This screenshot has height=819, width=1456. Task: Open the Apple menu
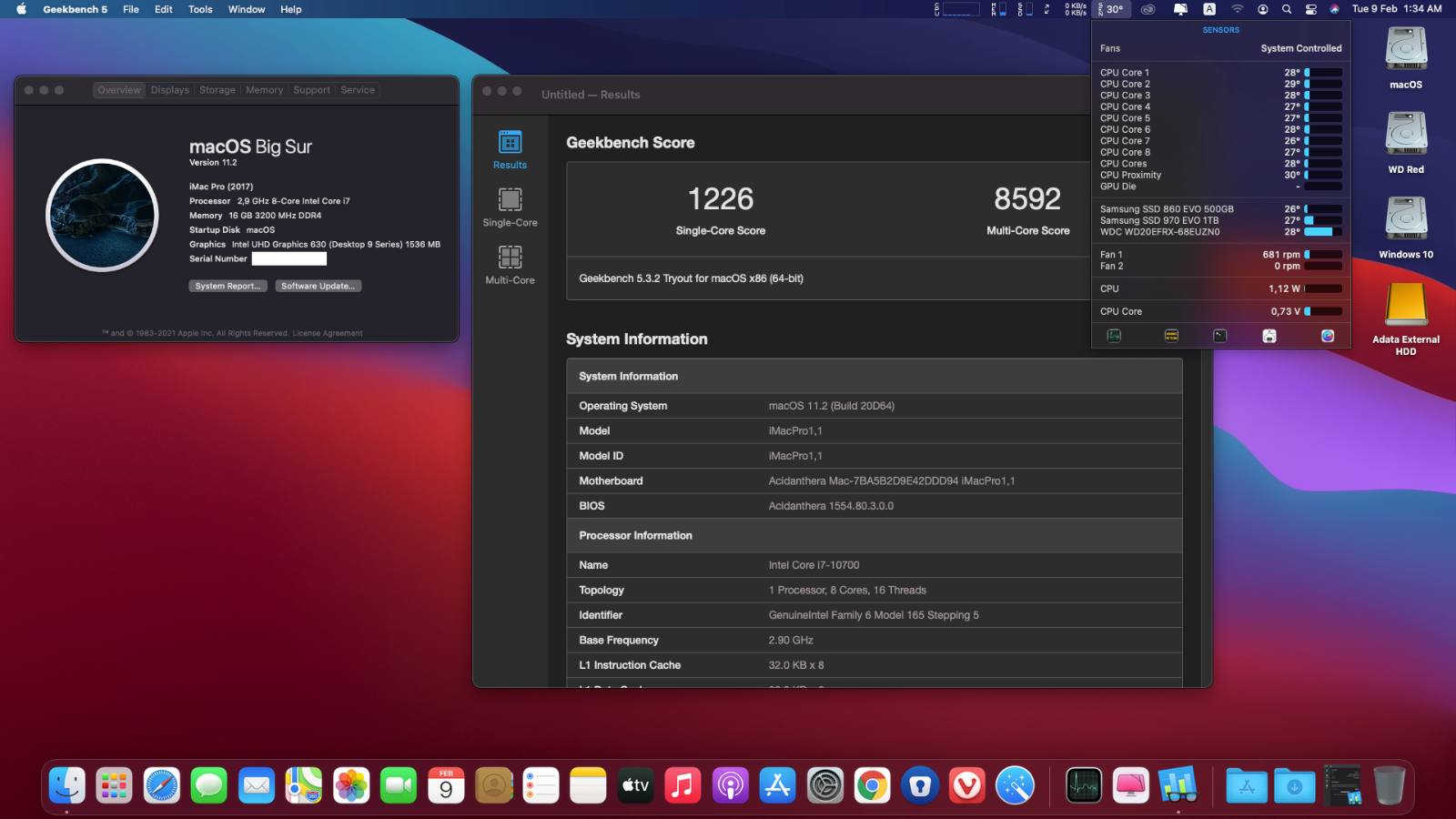point(21,9)
